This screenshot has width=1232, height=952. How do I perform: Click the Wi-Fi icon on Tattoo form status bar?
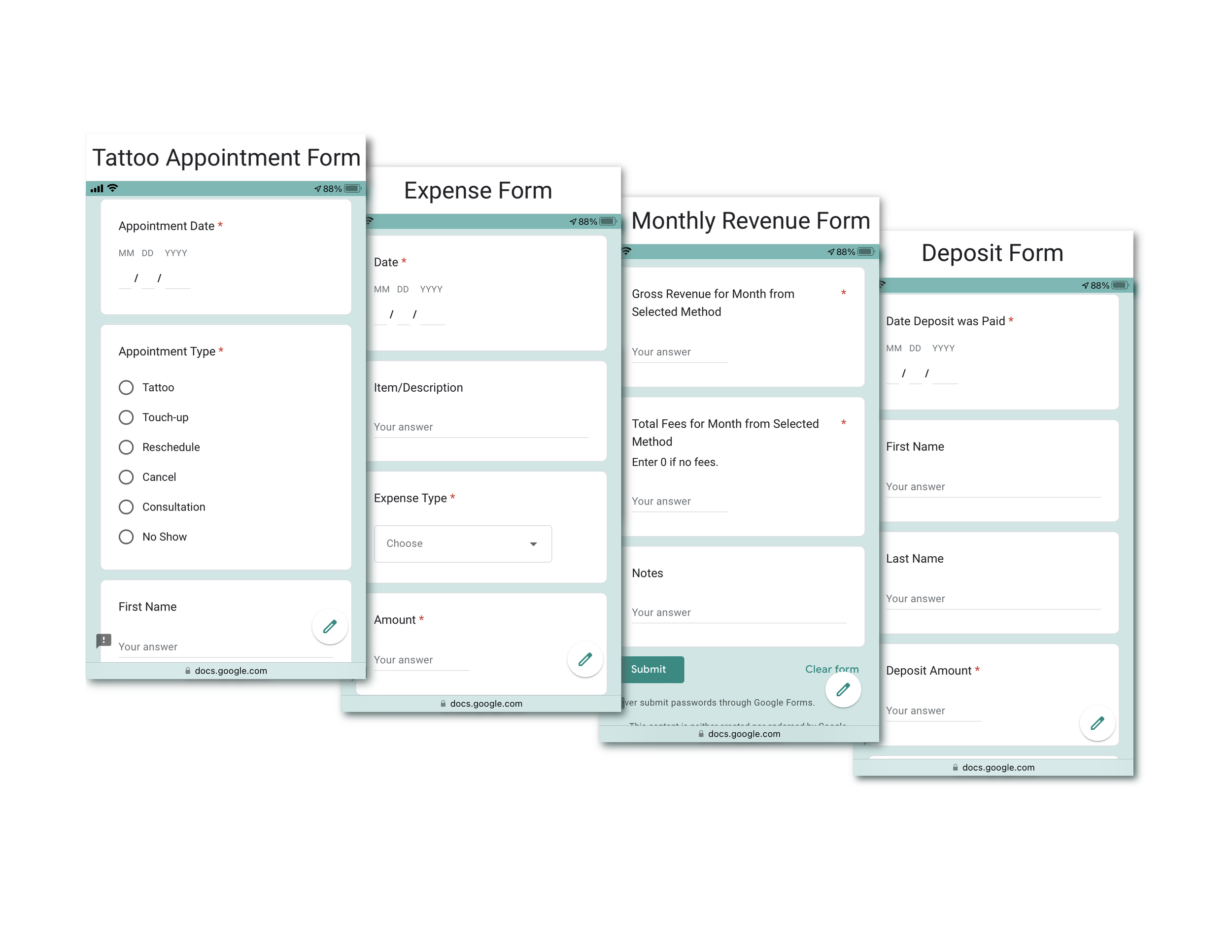pyautogui.click(x=113, y=188)
